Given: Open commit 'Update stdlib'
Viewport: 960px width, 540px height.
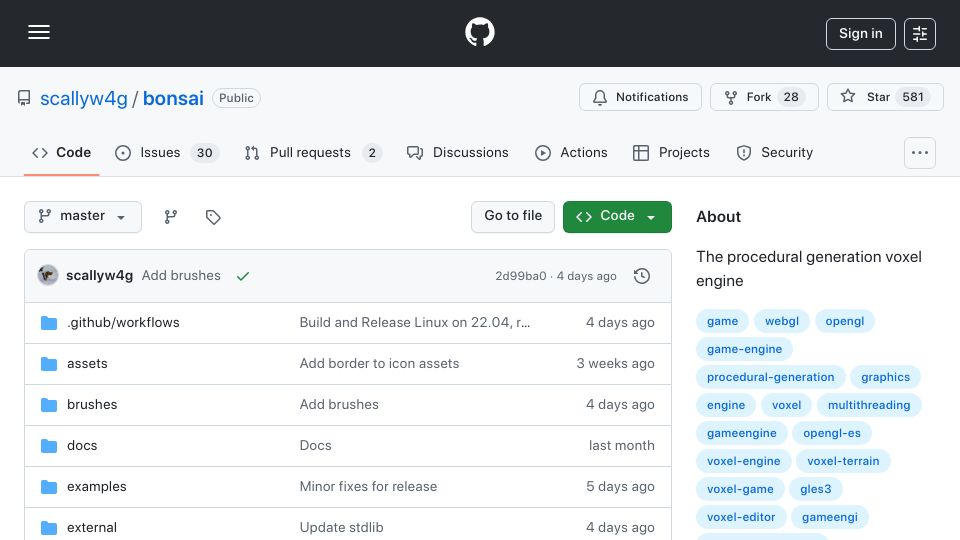Looking at the screenshot, I should 341,528.
